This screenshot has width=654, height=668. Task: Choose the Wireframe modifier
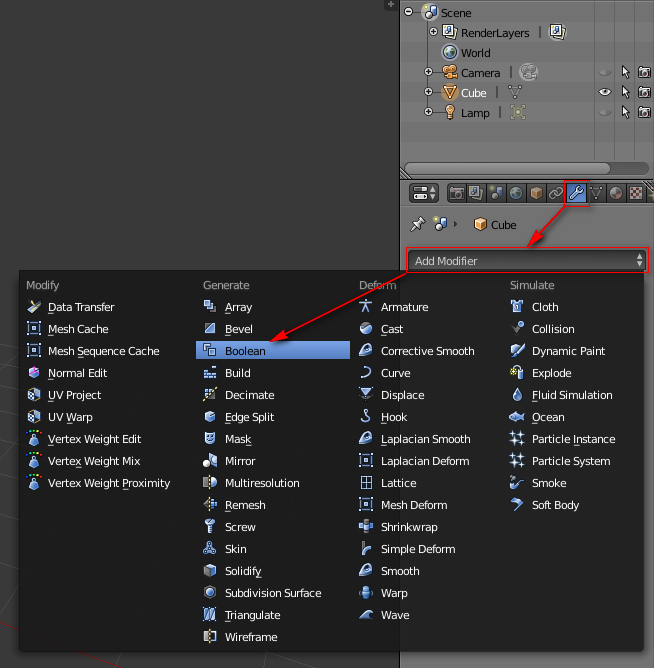click(x=273, y=637)
